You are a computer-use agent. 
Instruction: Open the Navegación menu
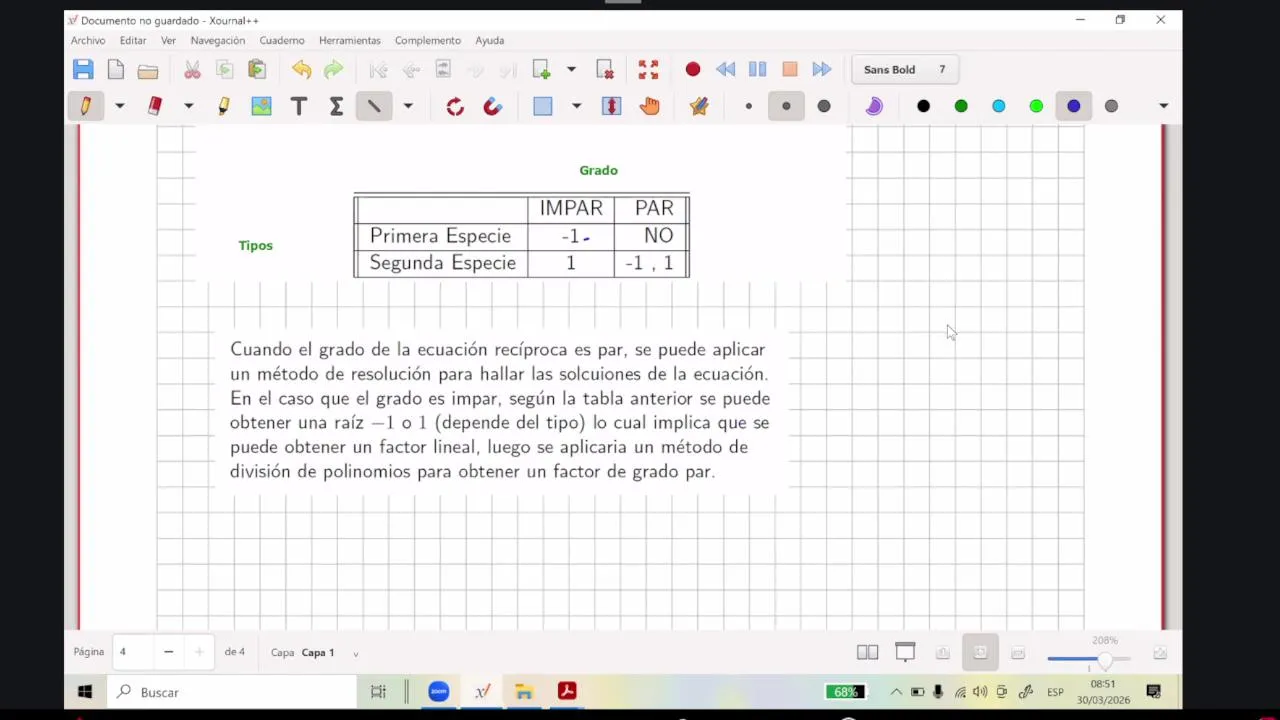pos(218,41)
